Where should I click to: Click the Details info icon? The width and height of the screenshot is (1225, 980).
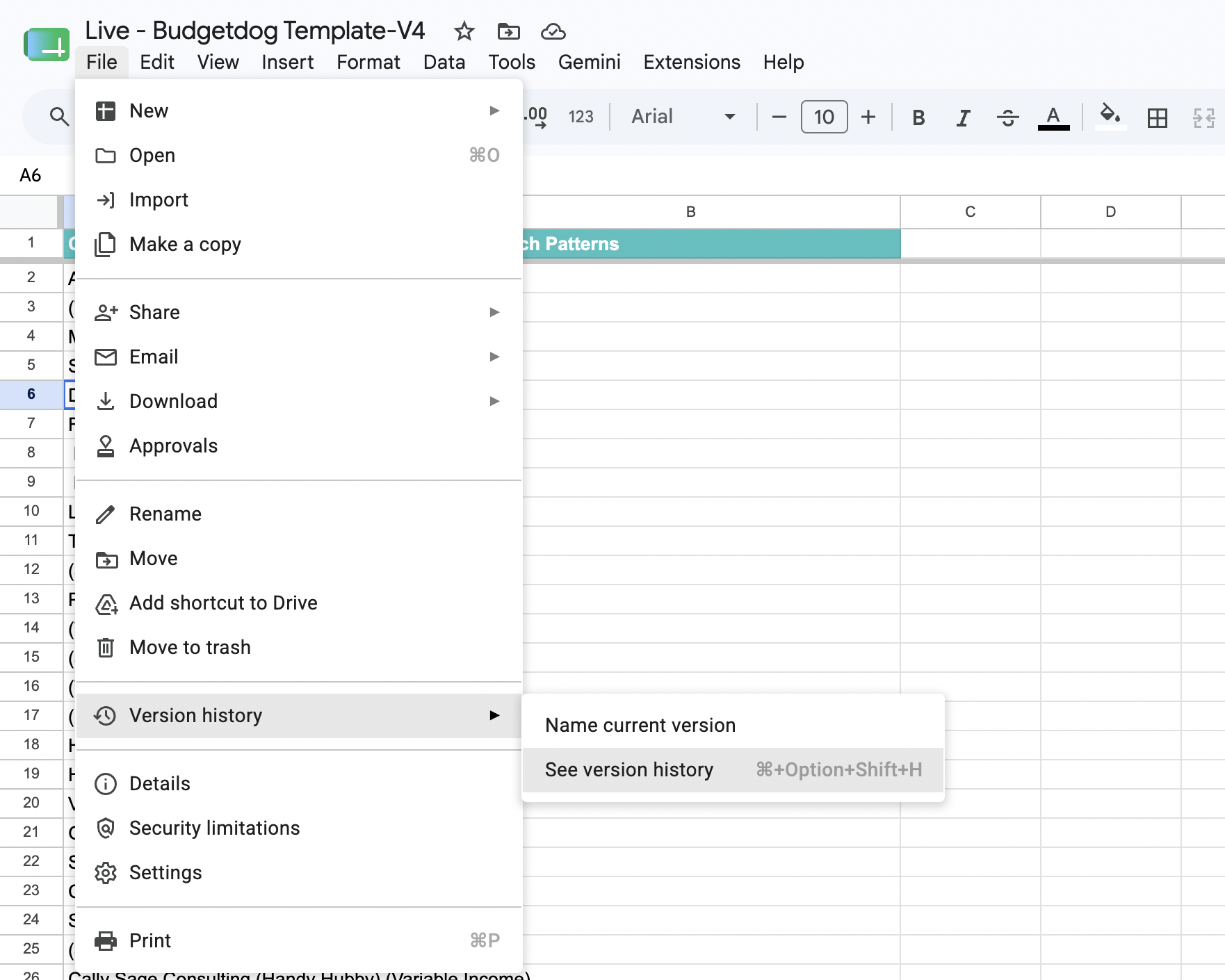(x=106, y=784)
